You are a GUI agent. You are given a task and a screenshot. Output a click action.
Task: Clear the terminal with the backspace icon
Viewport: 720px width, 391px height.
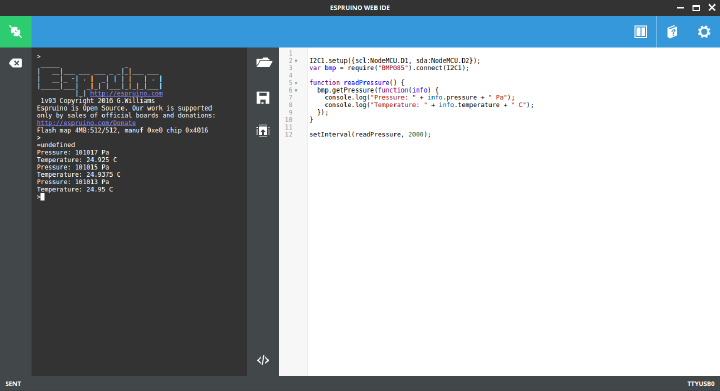pos(16,63)
